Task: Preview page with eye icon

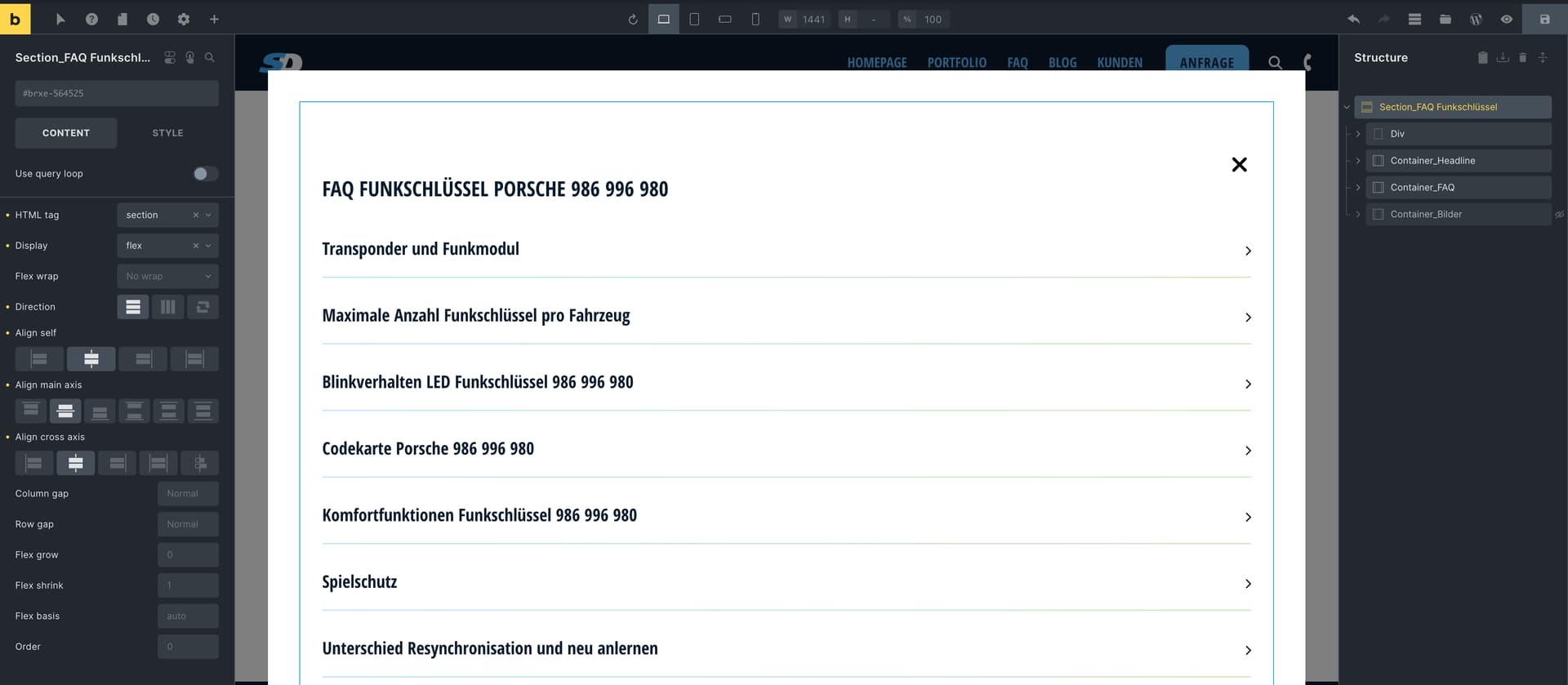Action: coord(1507,19)
